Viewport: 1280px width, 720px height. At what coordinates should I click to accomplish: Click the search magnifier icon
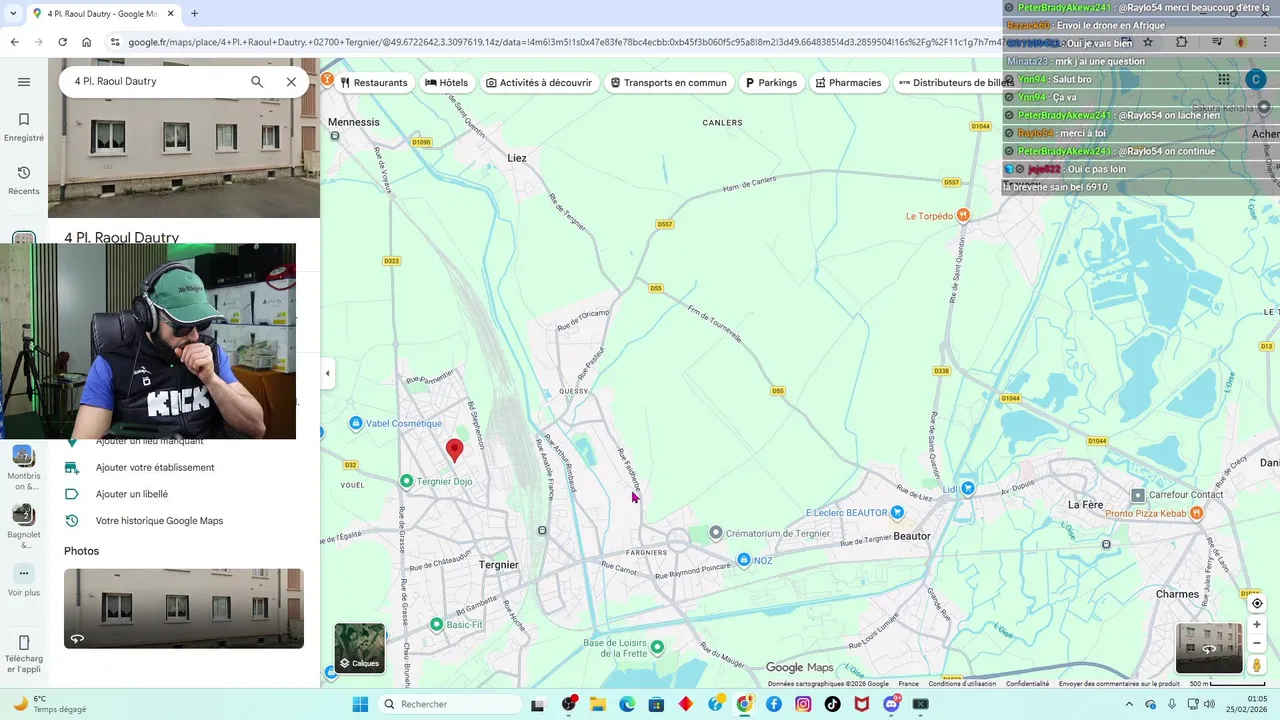coord(257,82)
